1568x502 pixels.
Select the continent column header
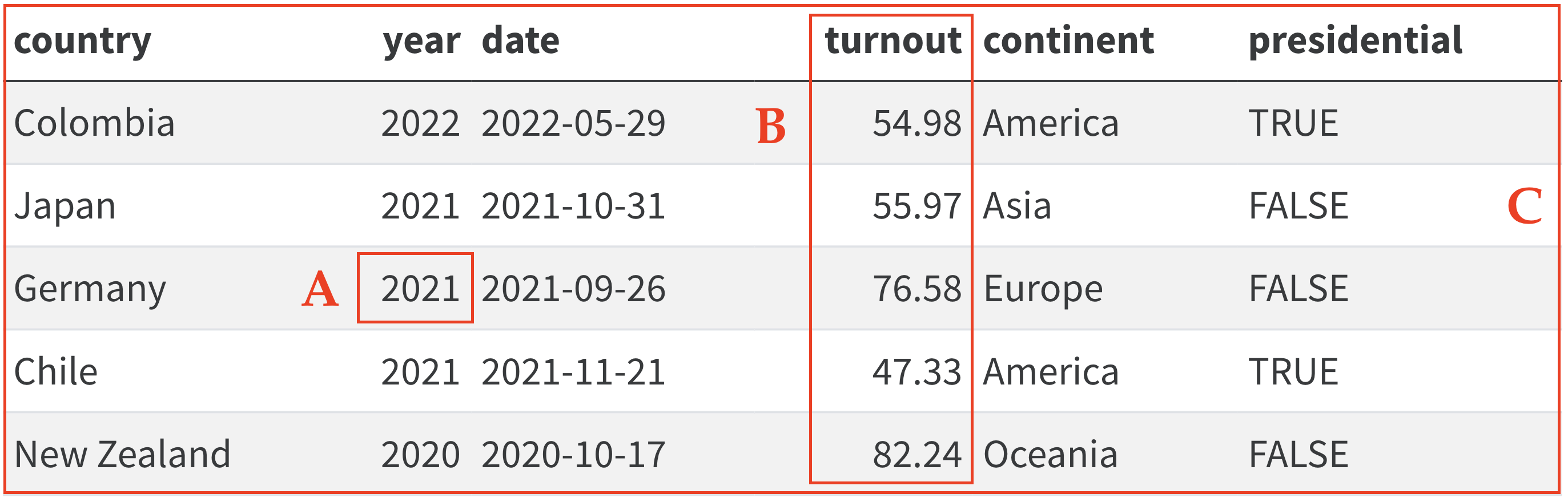click(1068, 41)
